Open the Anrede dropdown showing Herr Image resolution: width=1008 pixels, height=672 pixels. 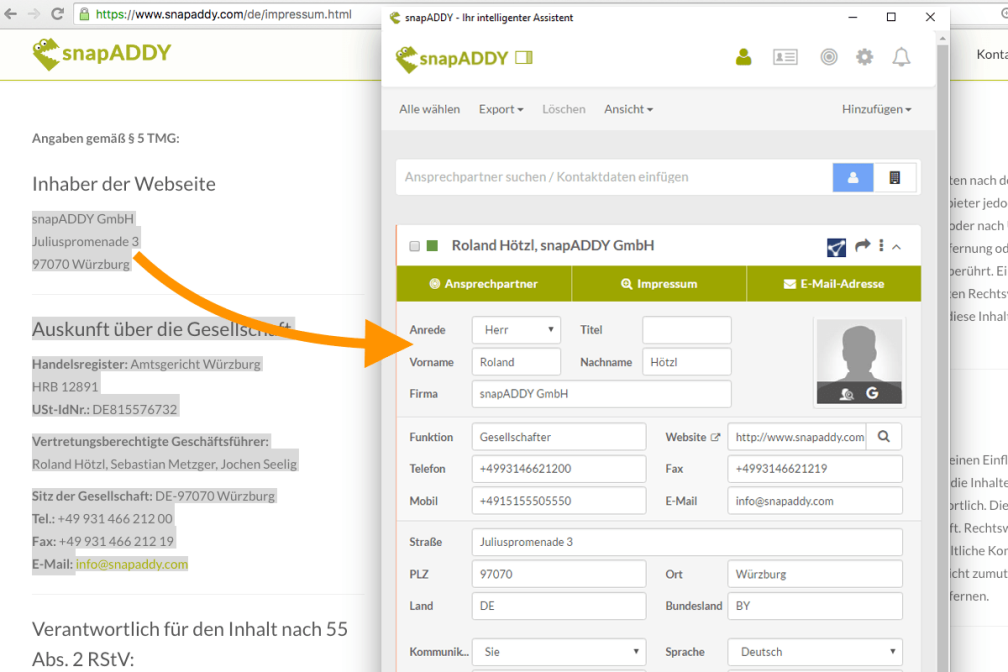(x=516, y=329)
